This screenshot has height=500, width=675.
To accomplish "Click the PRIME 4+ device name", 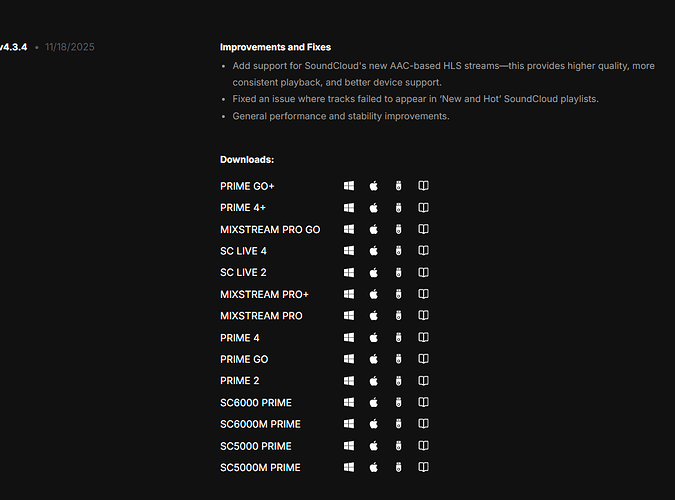I will pos(243,208).
